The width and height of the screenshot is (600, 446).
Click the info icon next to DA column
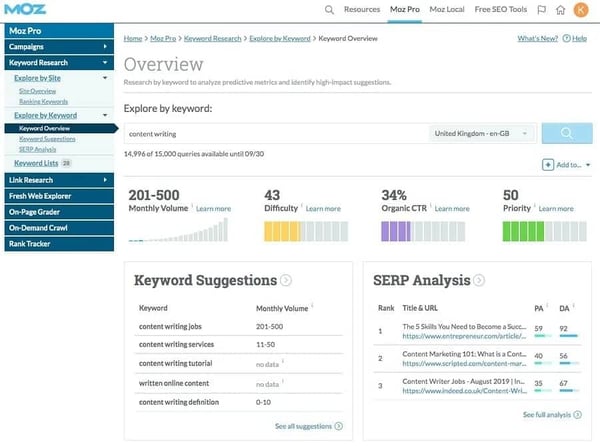coord(573,305)
